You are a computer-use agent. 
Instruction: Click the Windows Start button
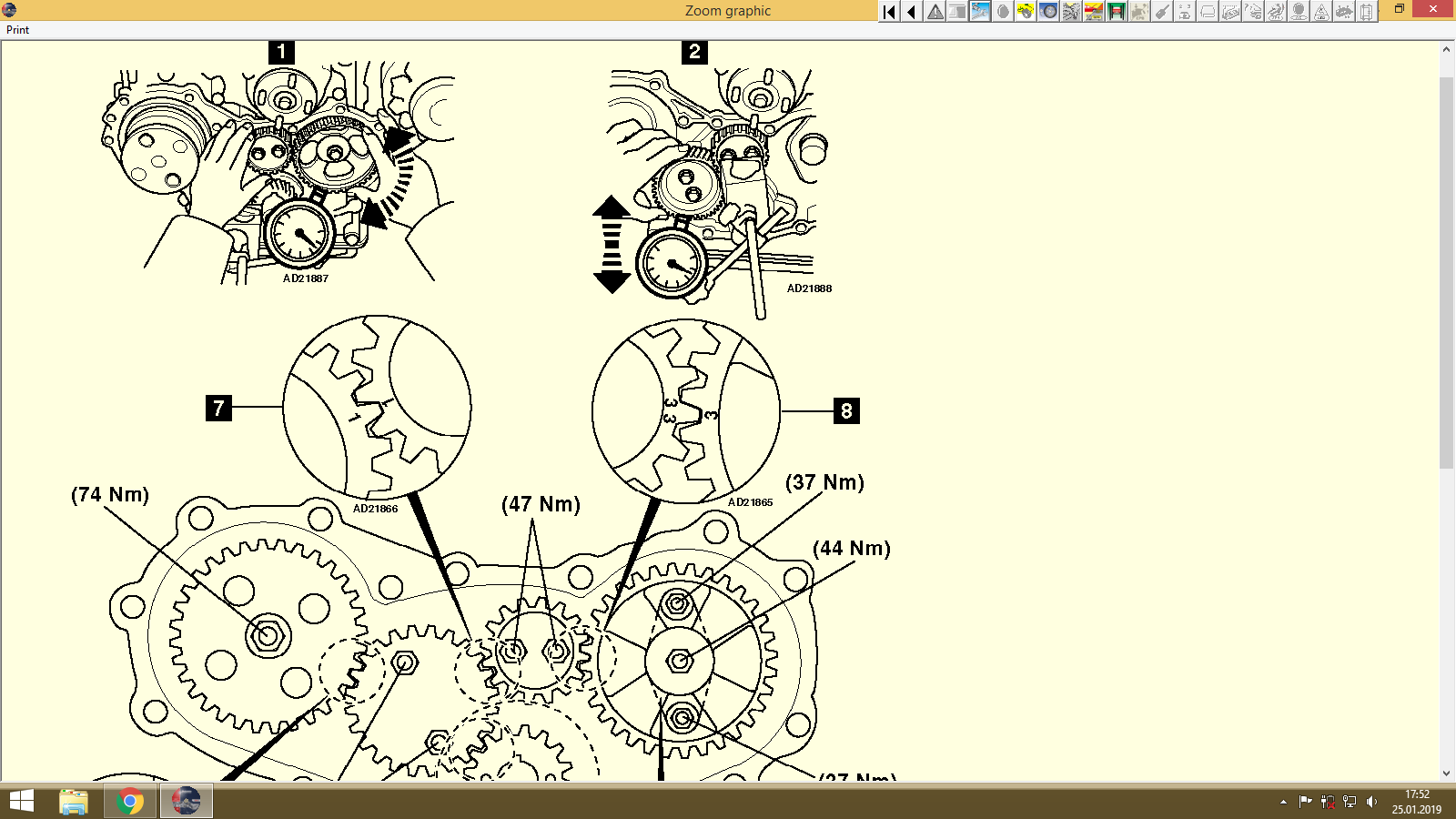(x=18, y=802)
